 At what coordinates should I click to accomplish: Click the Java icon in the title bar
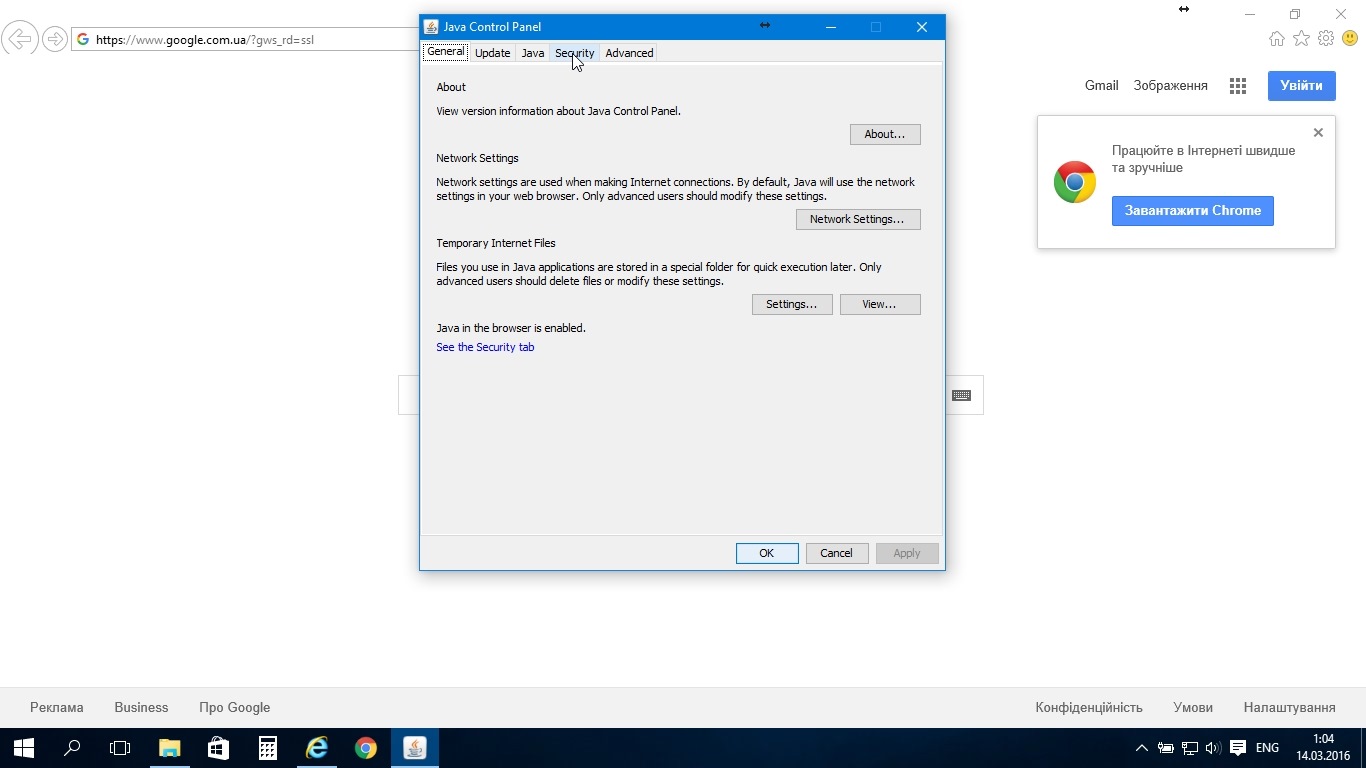pyautogui.click(x=431, y=27)
